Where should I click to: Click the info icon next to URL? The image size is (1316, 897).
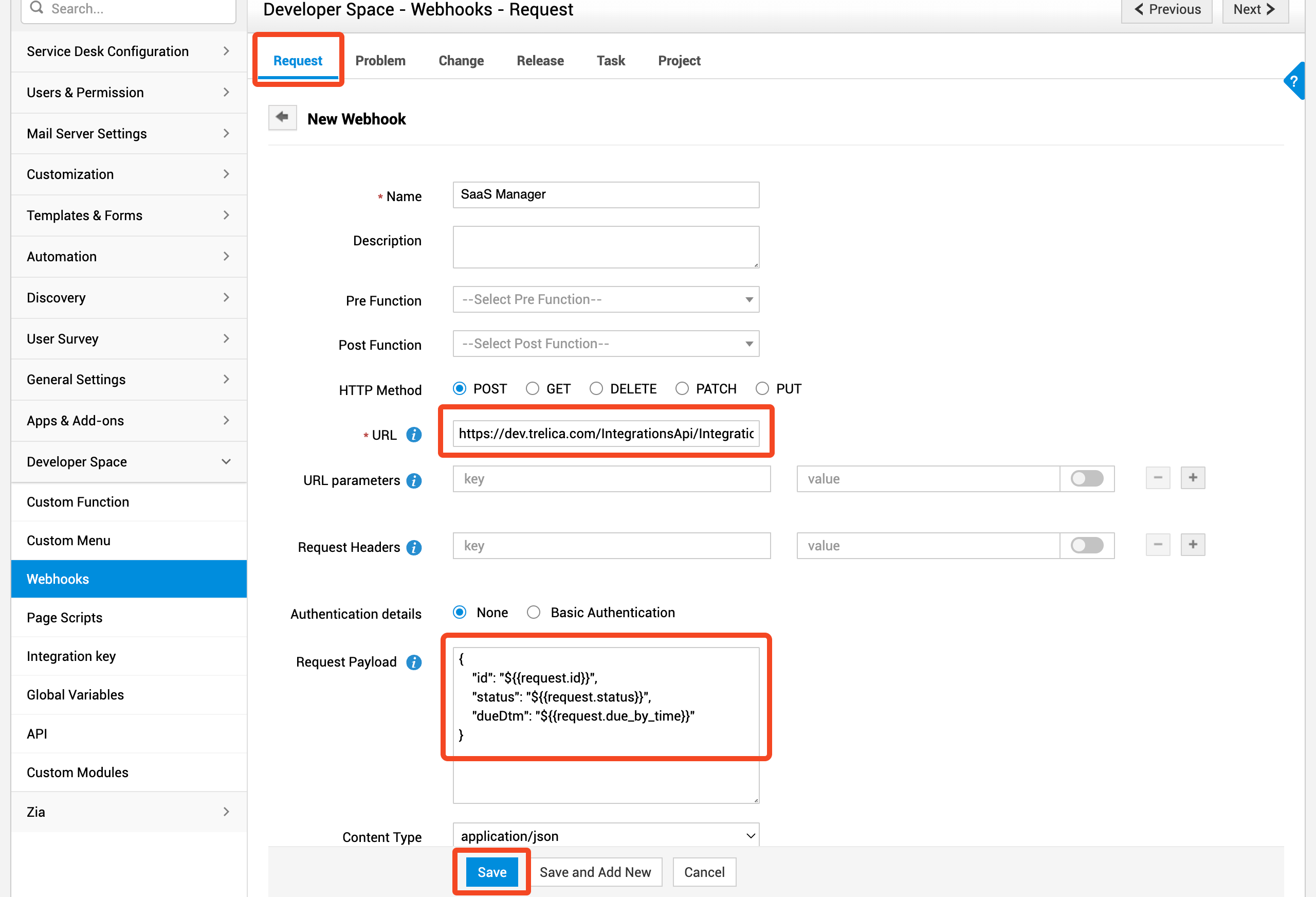click(414, 435)
